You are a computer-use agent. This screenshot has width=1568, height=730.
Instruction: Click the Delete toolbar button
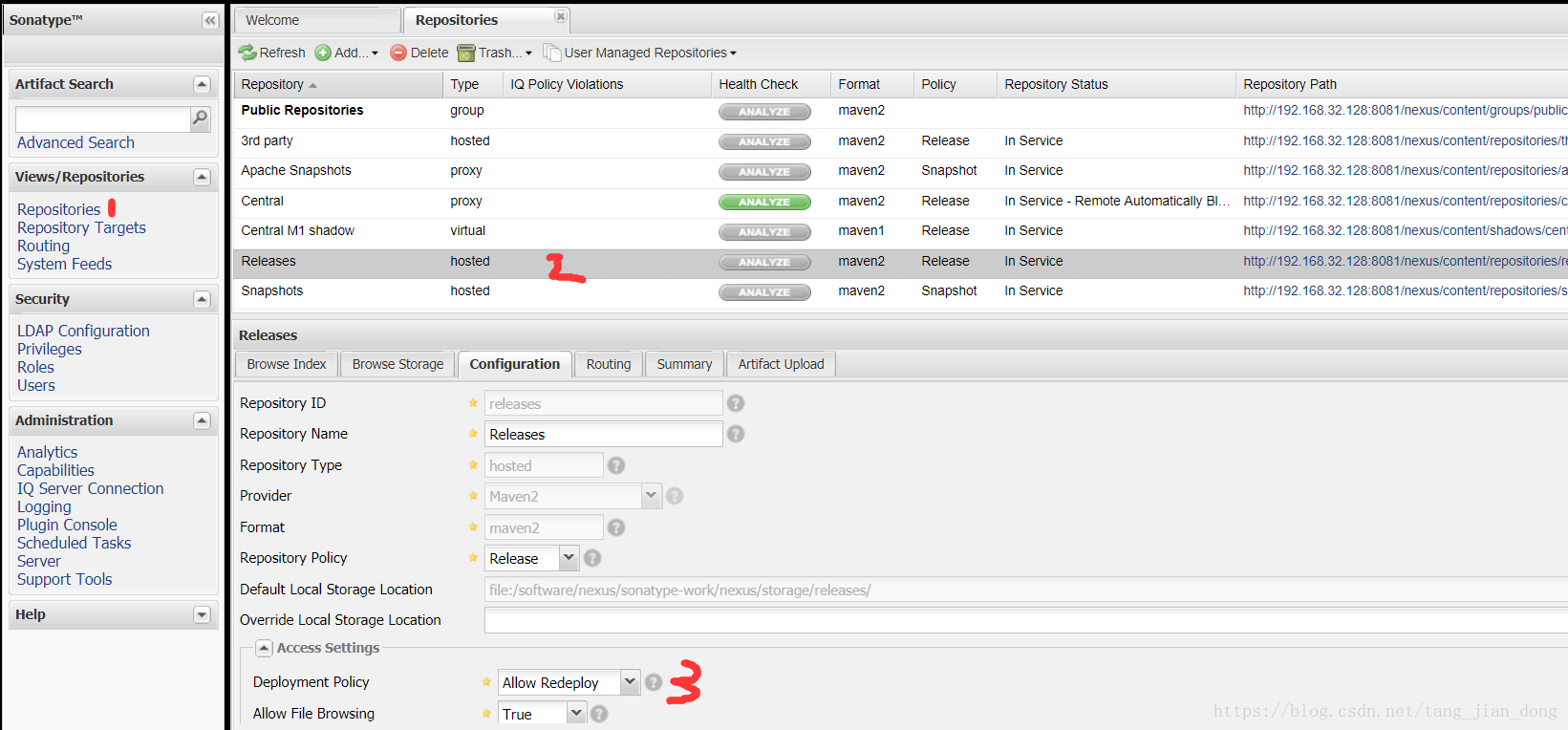coord(419,53)
